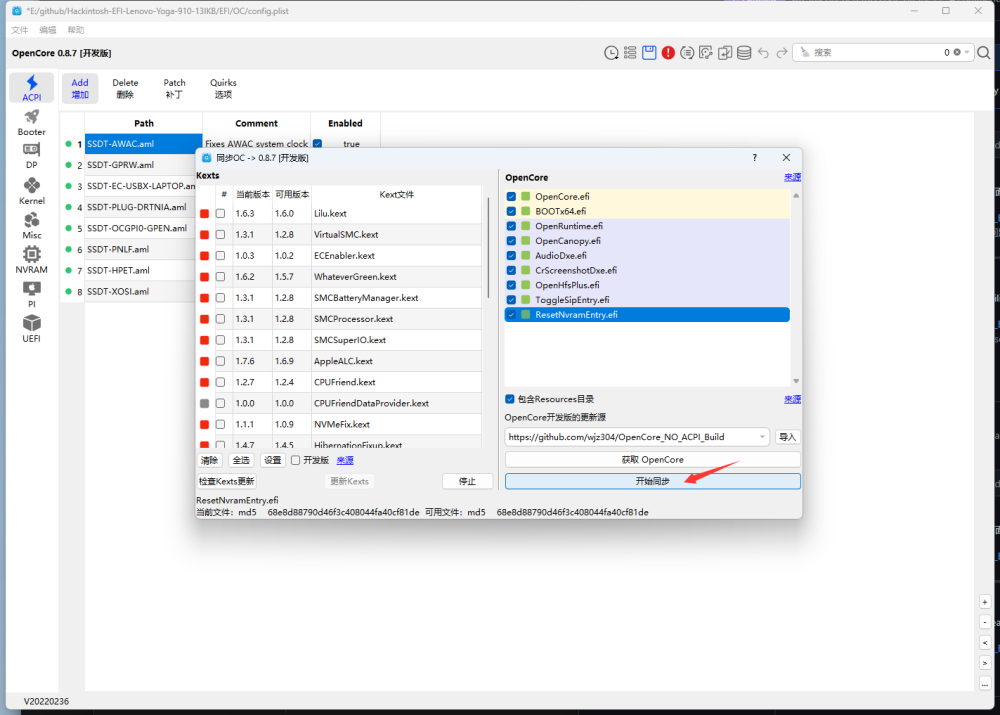Tick the WhateverGreen.kext checkbox

[221, 277]
